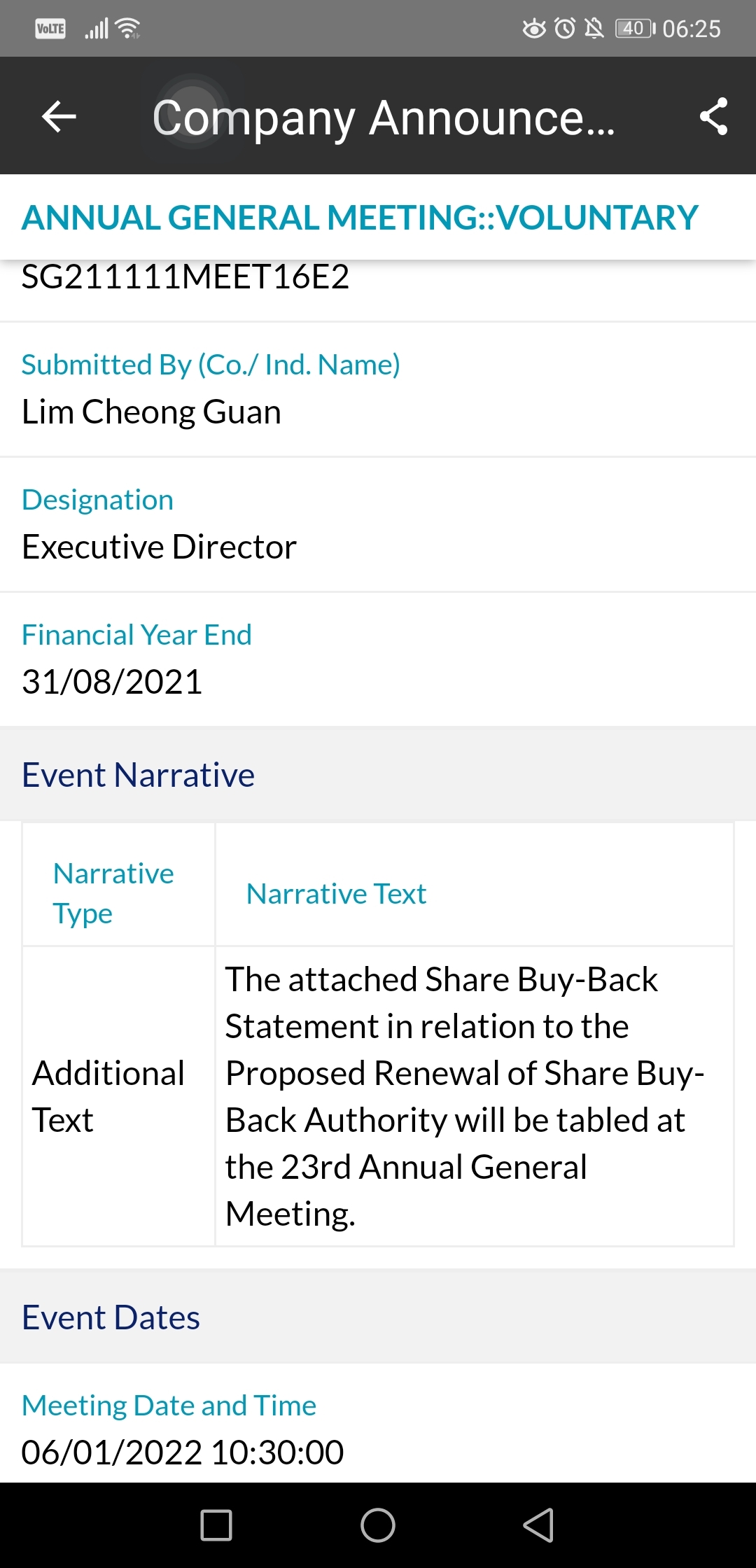Tap the Event Narrative section header

[138, 775]
